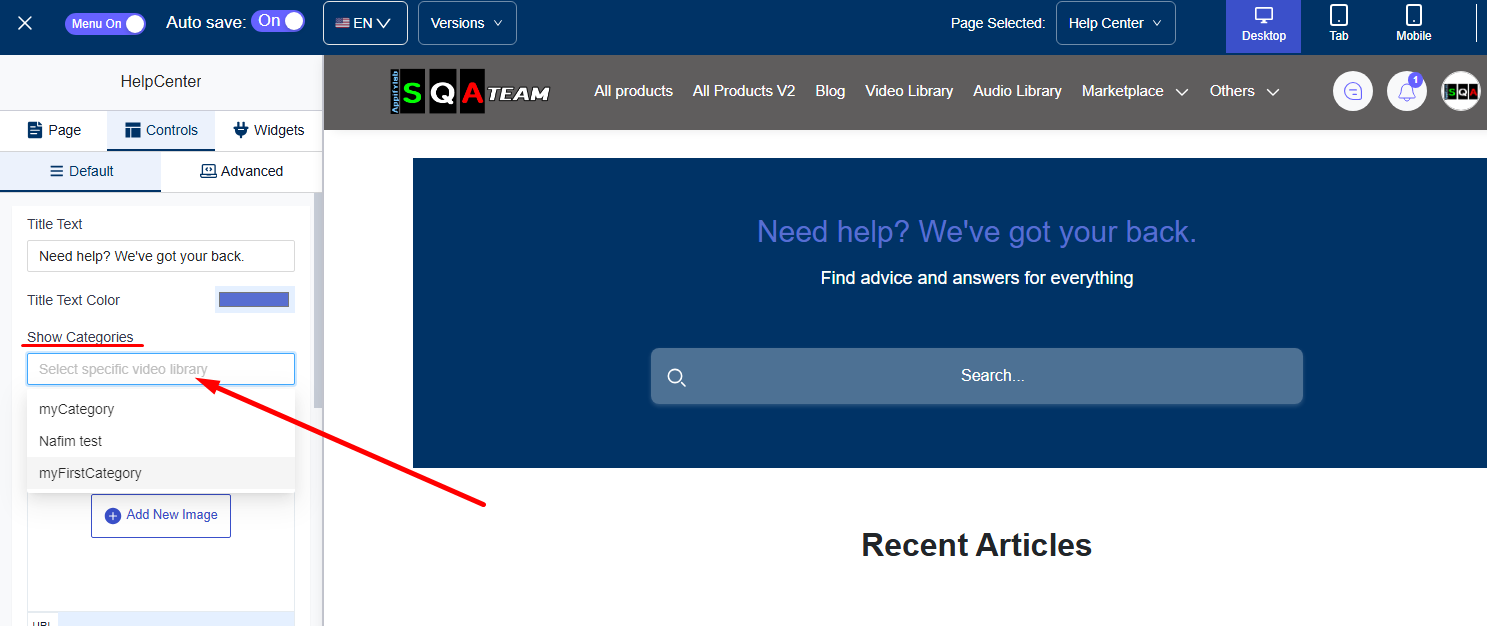This screenshot has width=1487, height=626.
Task: Open the Controls tab
Action: [x=161, y=130]
